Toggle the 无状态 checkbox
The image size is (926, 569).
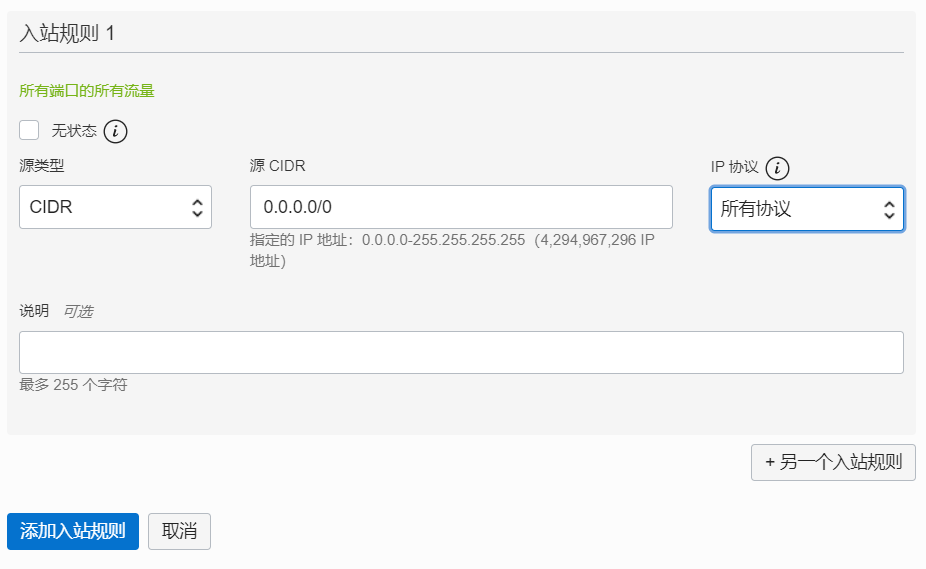[x=29, y=130]
